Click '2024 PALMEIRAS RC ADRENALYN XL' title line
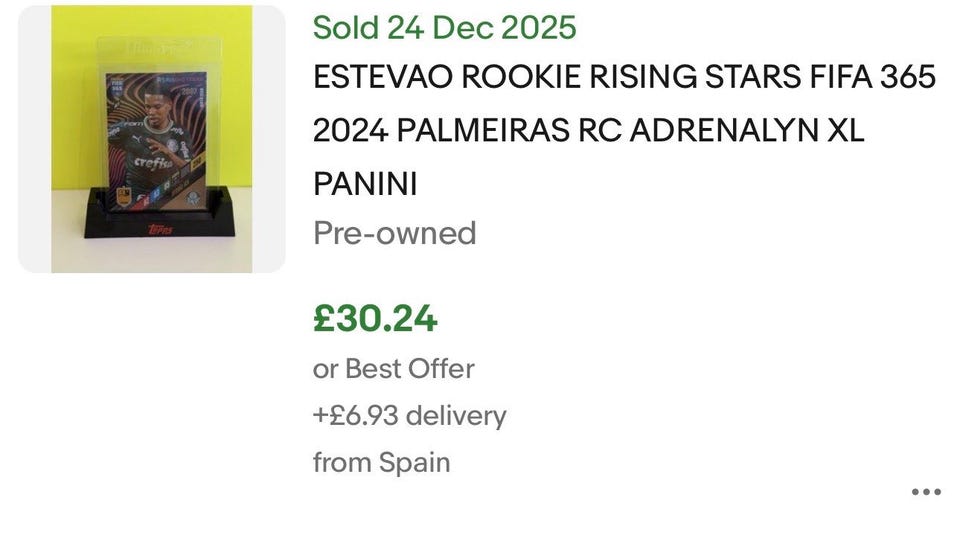This screenshot has height=541, width=960. tap(588, 131)
